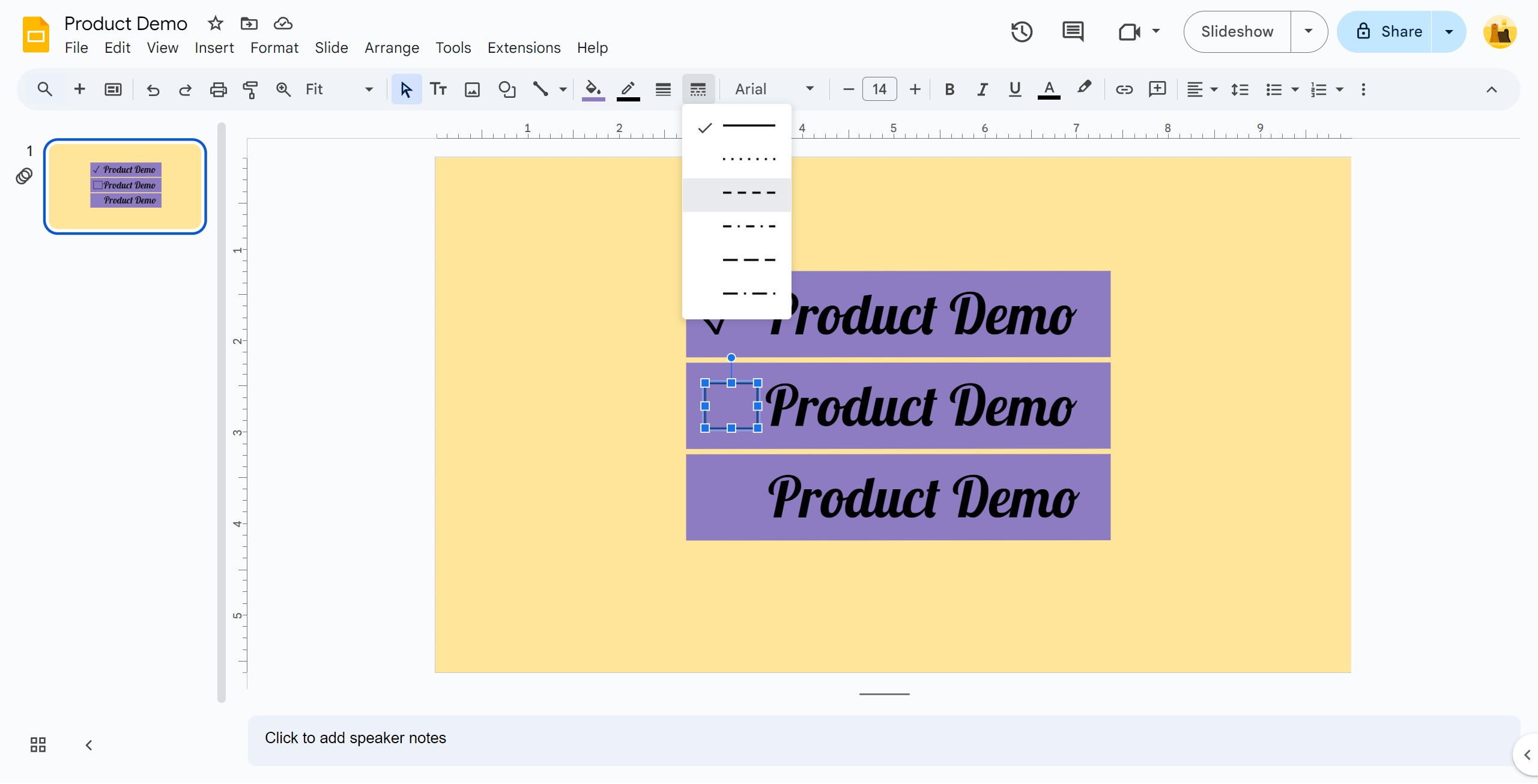The width and height of the screenshot is (1538, 784).
Task: Toggle bold formatting
Action: tap(949, 89)
